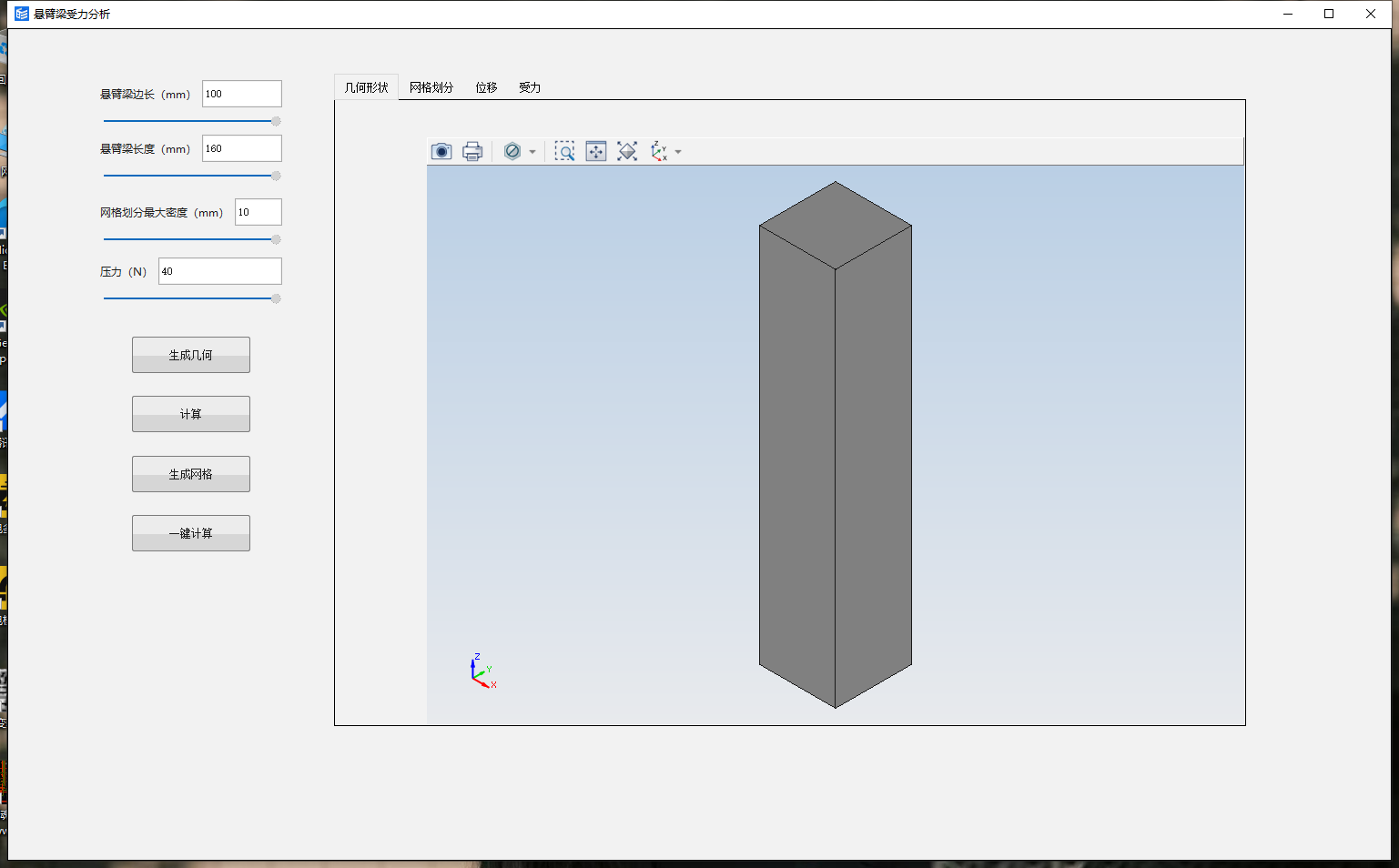Click the hexagon selection filter icon
The height and width of the screenshot is (868, 1399).
point(512,151)
